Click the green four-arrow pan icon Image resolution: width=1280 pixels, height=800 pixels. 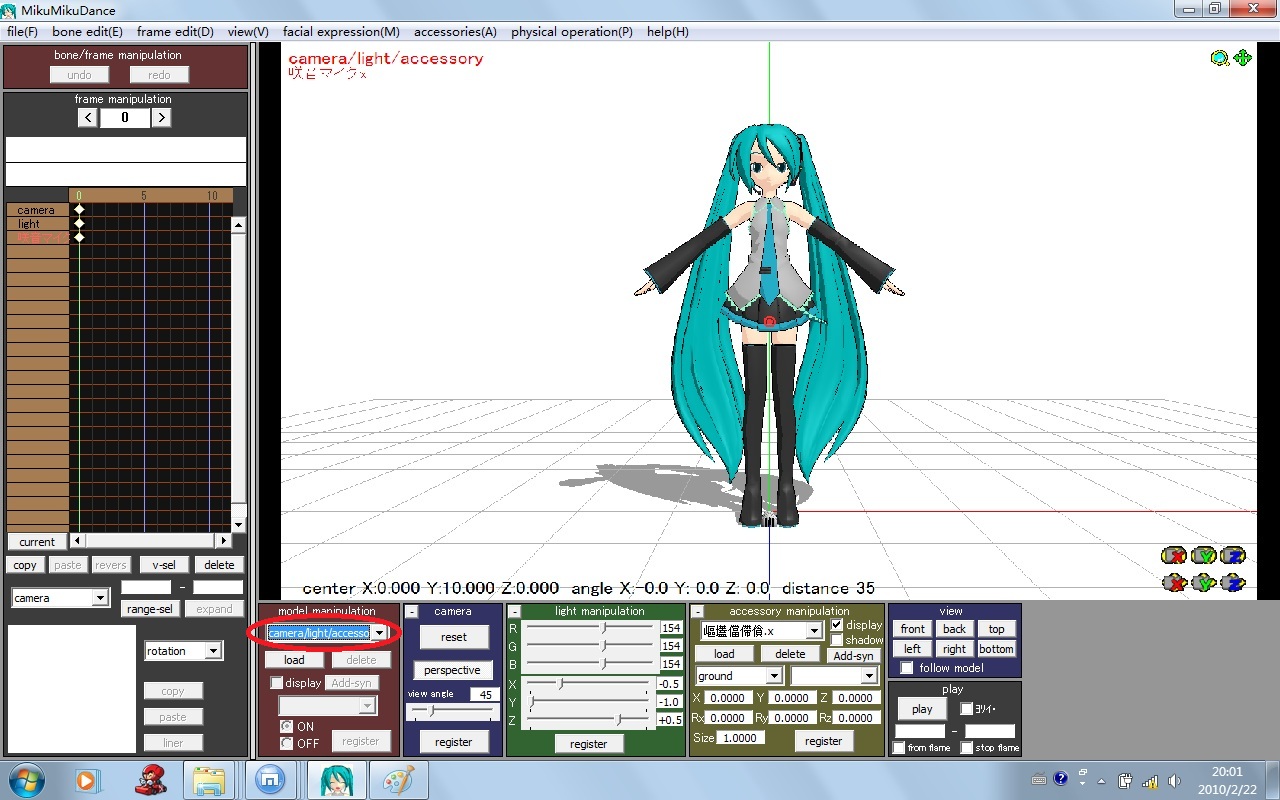(x=1243, y=58)
